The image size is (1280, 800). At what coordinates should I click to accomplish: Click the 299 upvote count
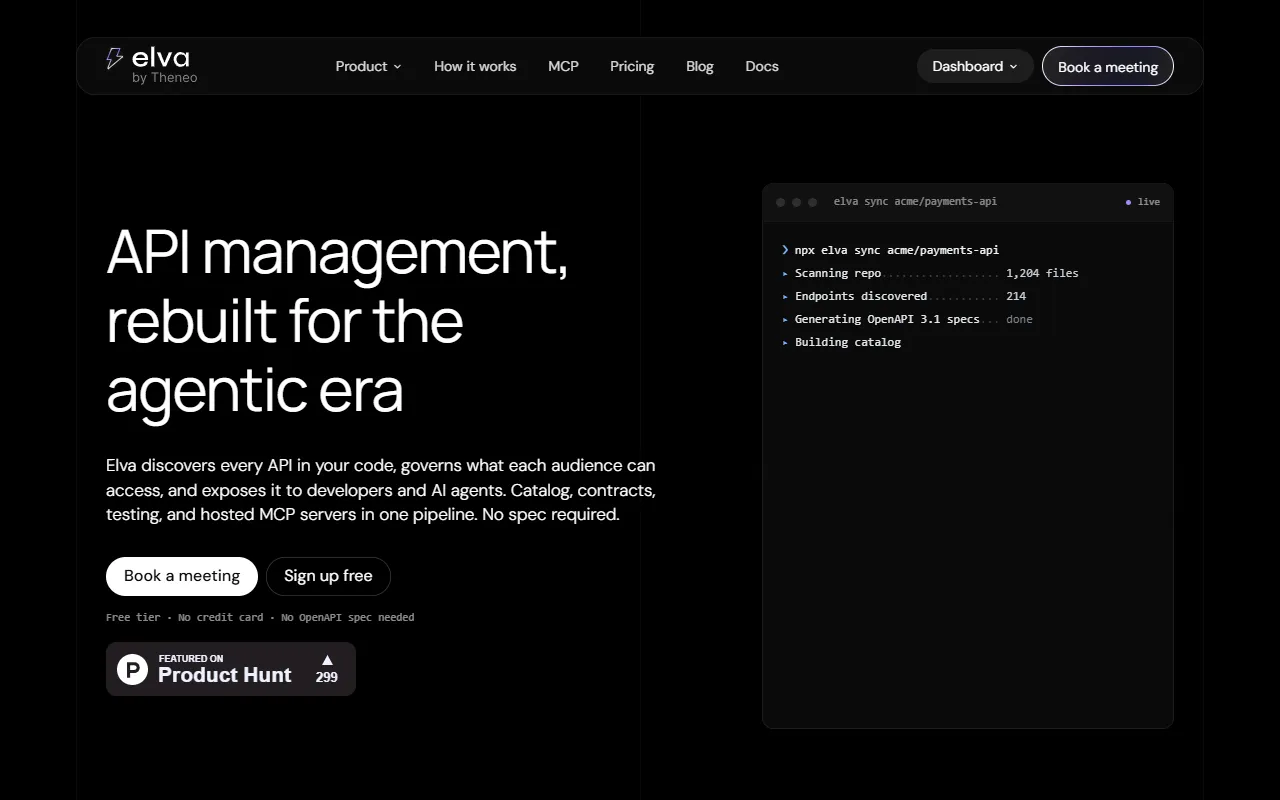327,677
